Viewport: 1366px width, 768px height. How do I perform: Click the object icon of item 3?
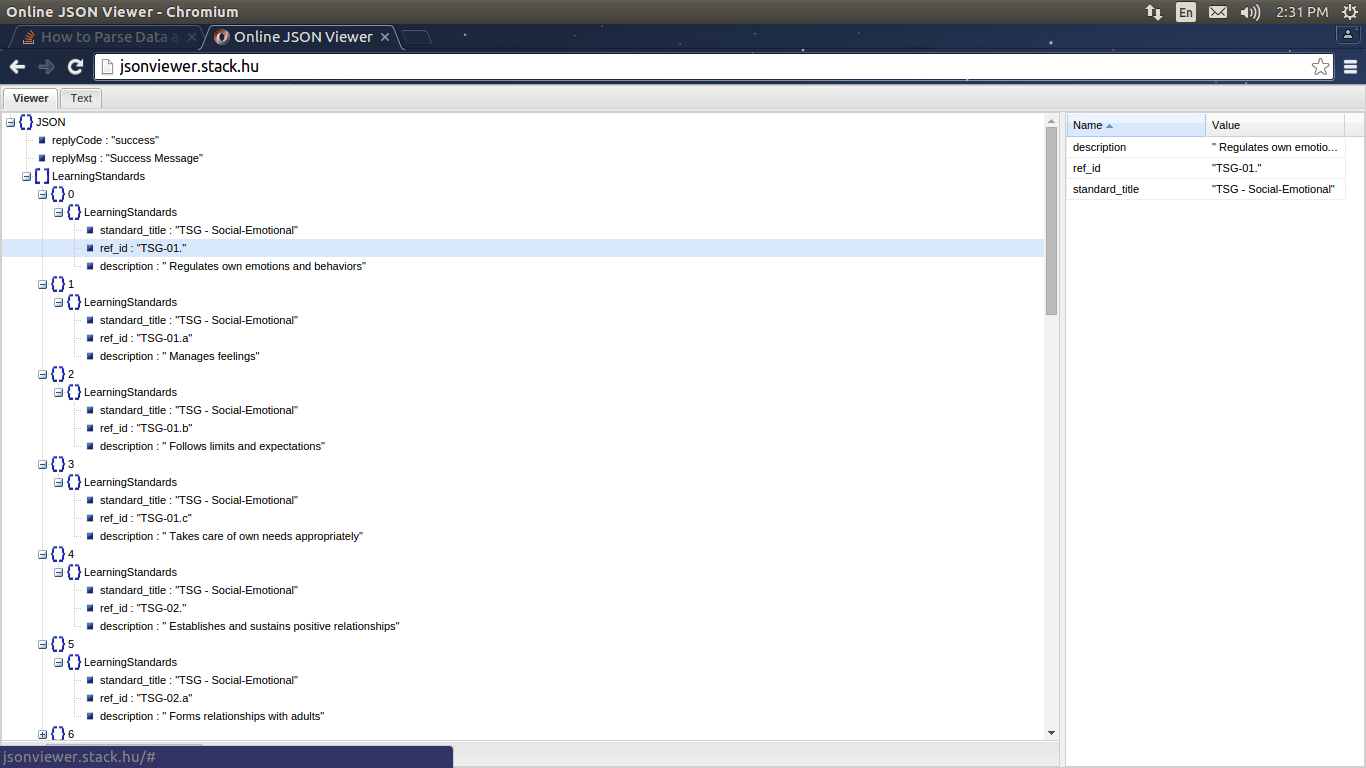pyautogui.click(x=58, y=464)
